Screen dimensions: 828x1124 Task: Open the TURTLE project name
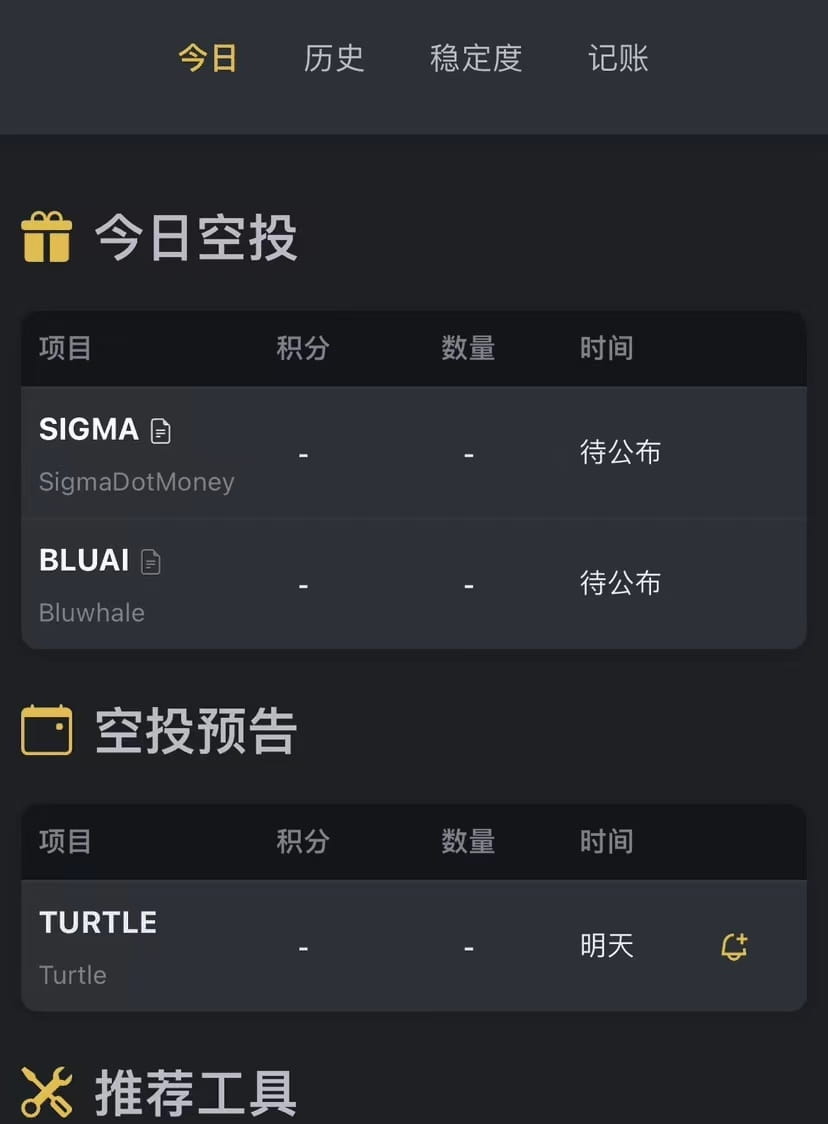click(98, 922)
